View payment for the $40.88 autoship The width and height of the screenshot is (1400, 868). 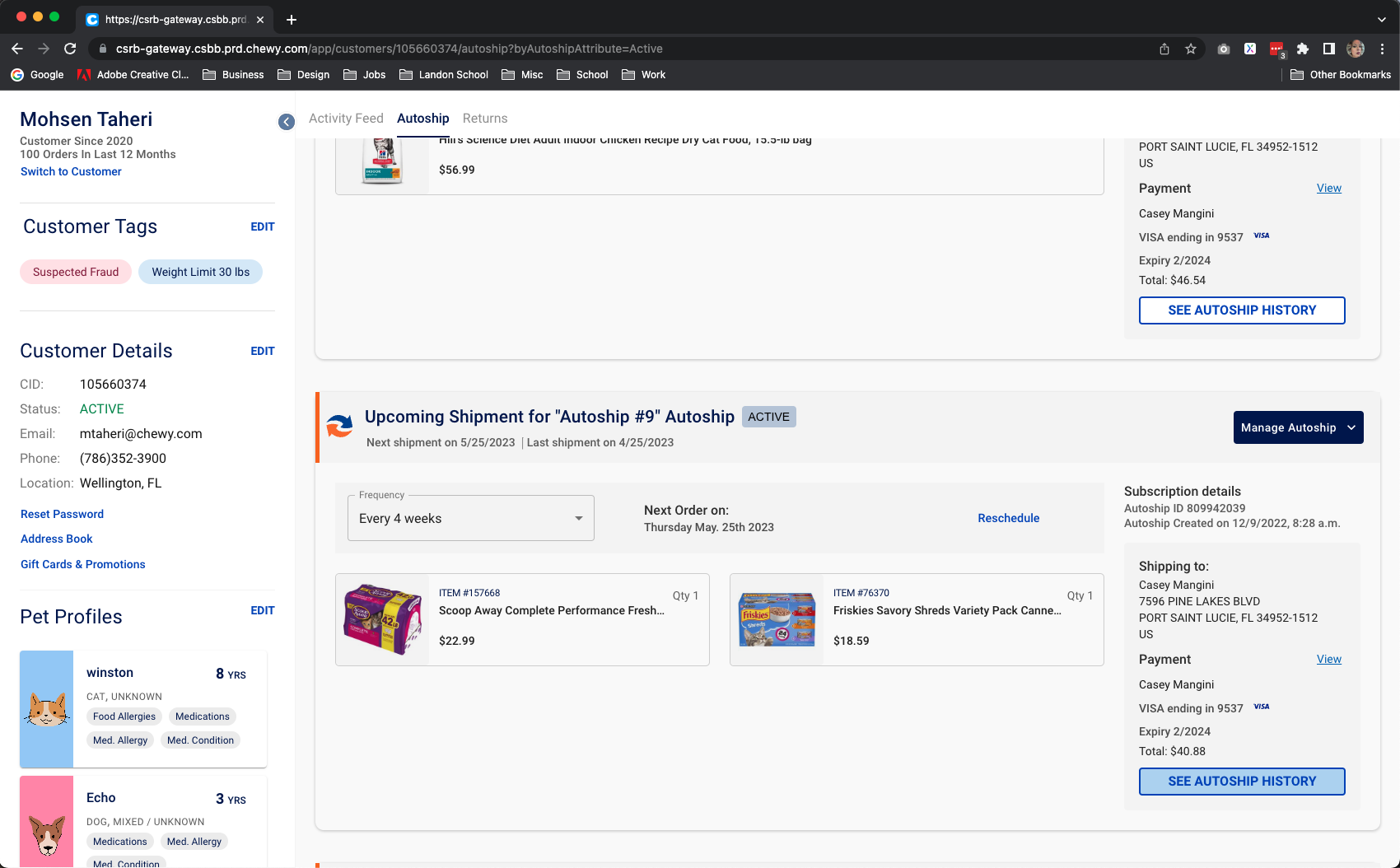tap(1329, 659)
